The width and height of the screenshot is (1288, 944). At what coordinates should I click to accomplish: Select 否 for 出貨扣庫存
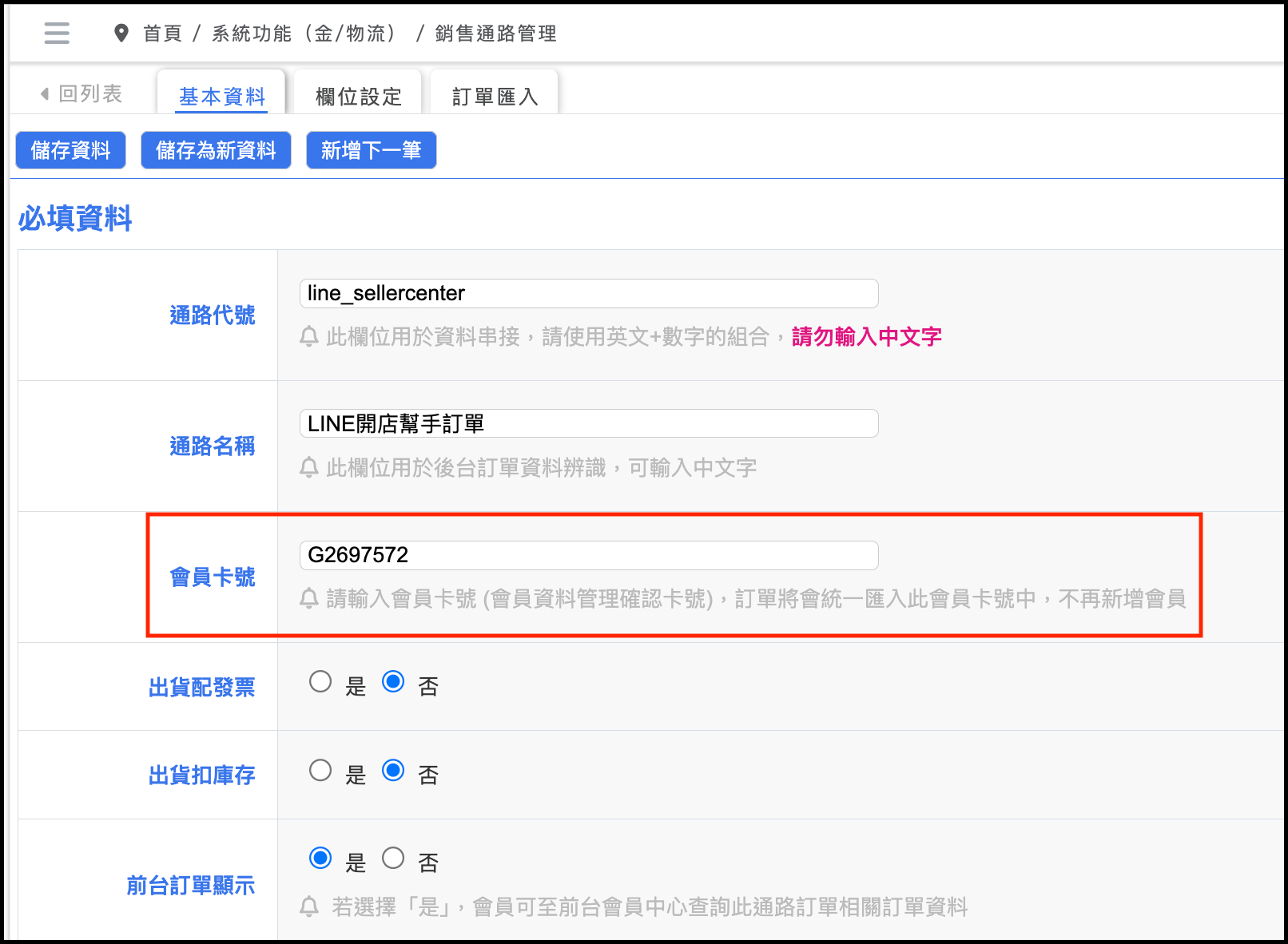393,771
